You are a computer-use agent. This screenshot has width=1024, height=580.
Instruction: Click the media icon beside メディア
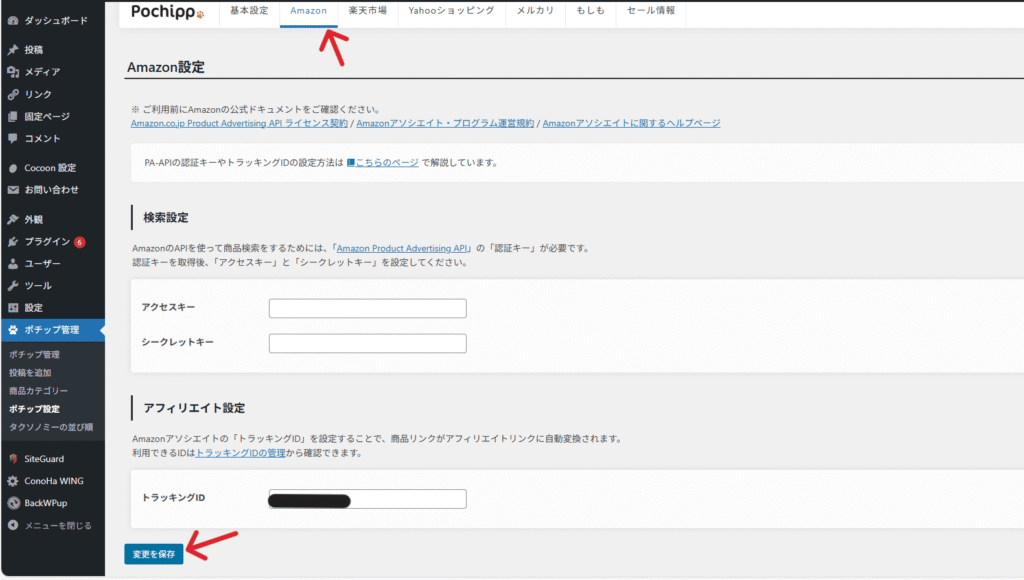tap(13, 72)
